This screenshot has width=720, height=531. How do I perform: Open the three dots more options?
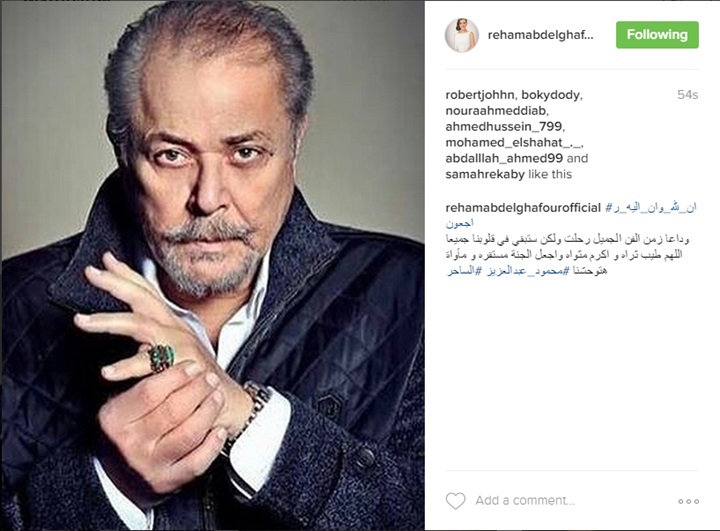tap(689, 502)
